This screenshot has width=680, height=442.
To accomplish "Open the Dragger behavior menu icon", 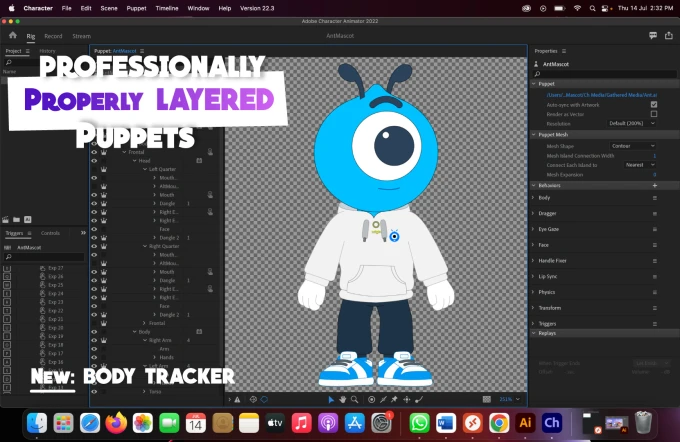I will point(655,213).
